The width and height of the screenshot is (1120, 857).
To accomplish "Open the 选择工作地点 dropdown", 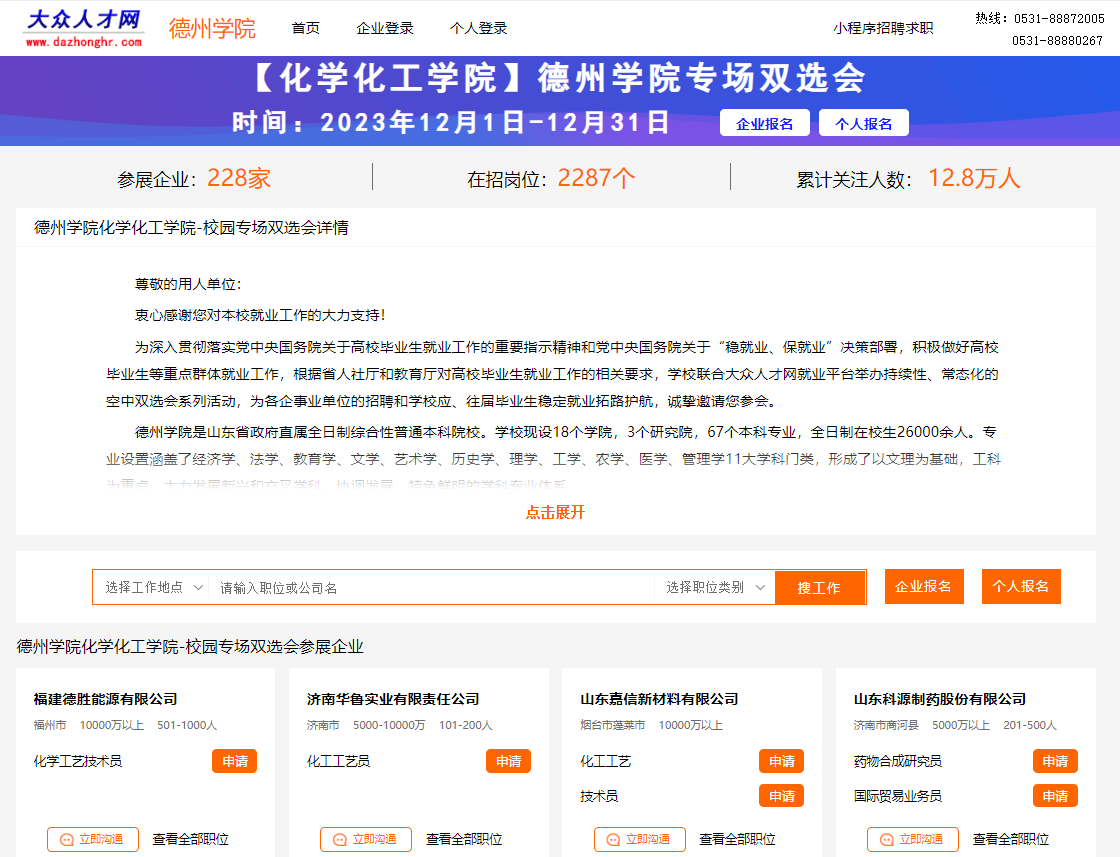I will click(x=154, y=587).
